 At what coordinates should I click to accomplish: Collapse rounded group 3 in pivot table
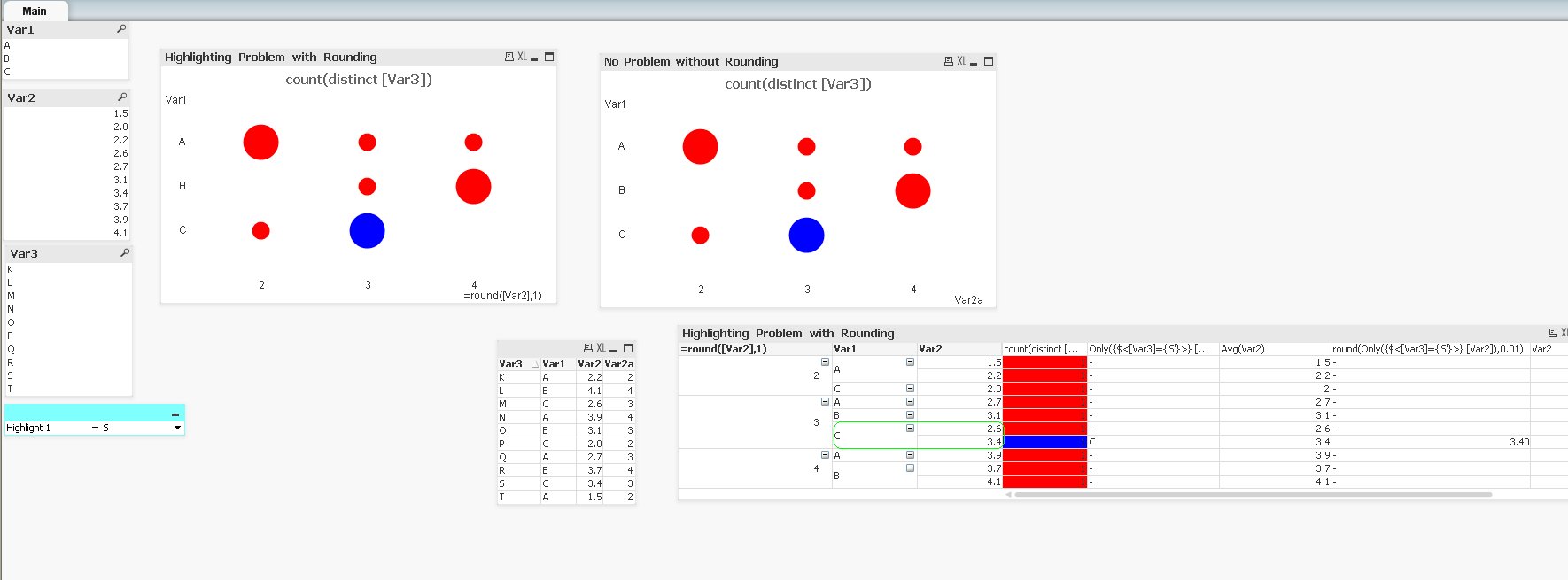click(825, 402)
